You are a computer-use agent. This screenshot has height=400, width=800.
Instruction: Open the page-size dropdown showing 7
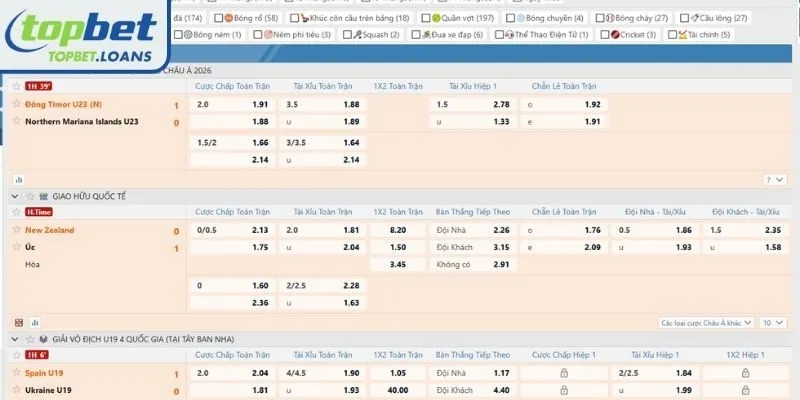[775, 180]
